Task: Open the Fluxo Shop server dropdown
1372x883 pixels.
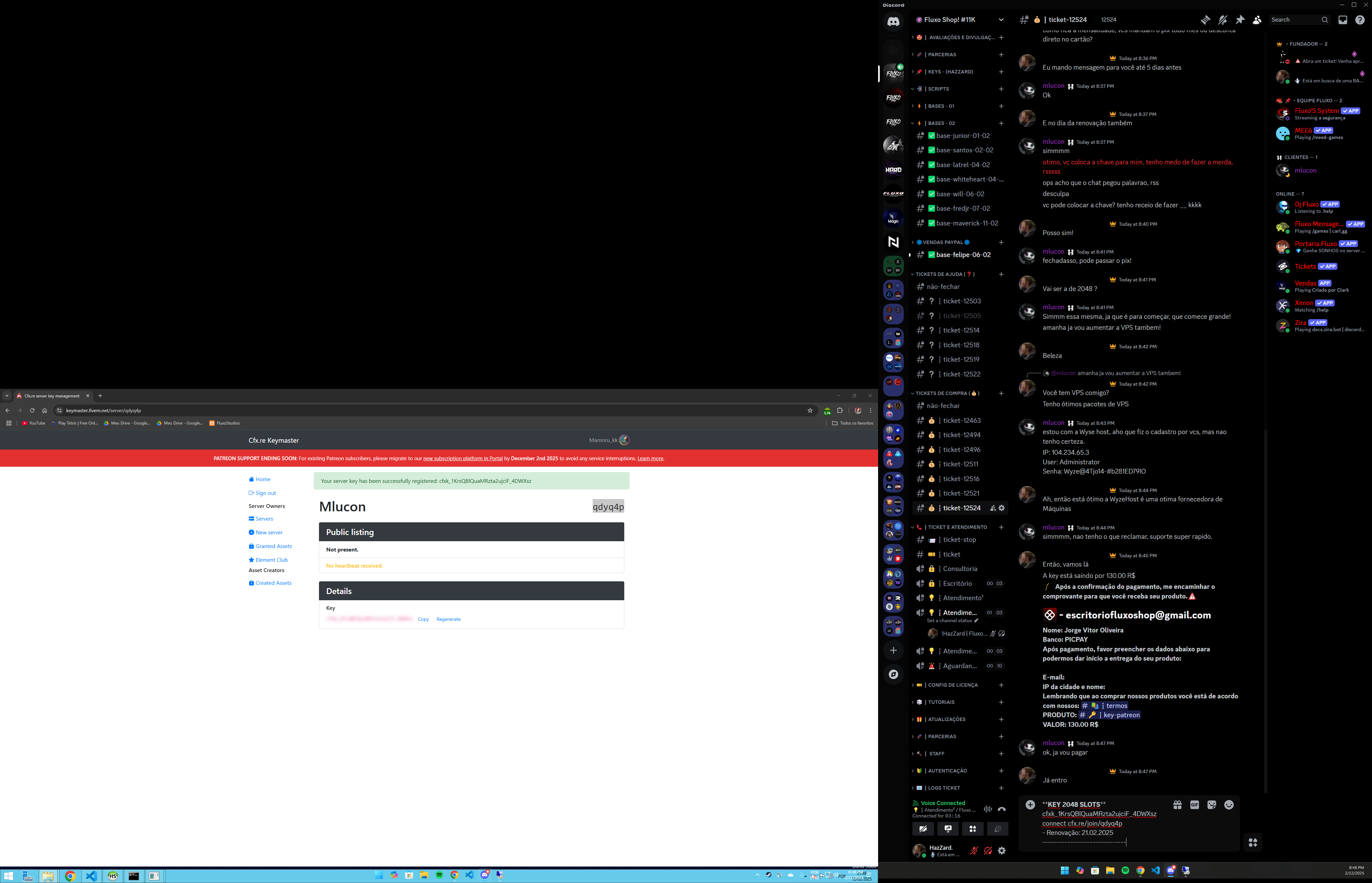Action: pos(1001,20)
